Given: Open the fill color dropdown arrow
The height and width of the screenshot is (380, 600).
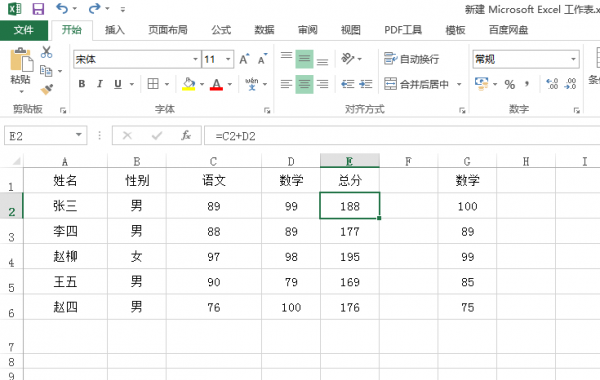Looking at the screenshot, I should click(202, 84).
